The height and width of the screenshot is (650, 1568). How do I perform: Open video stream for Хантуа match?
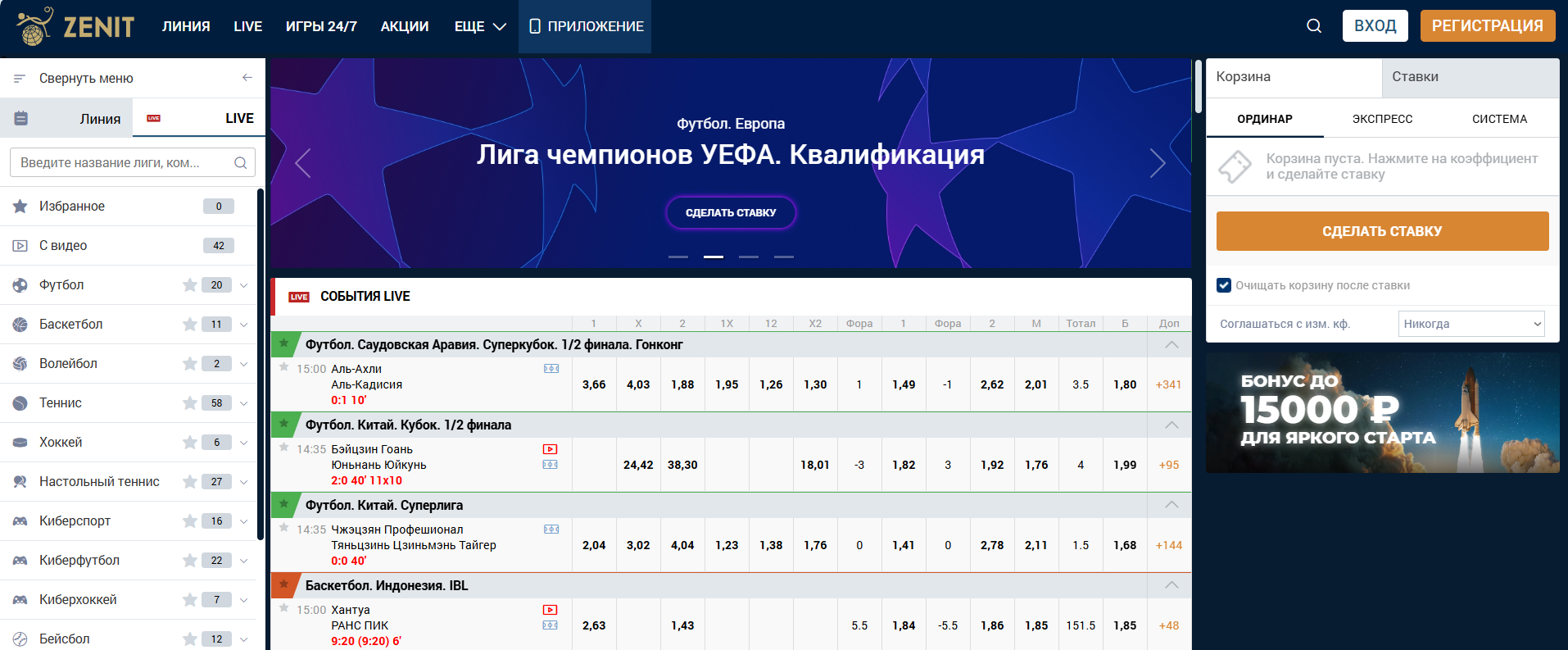tap(551, 610)
